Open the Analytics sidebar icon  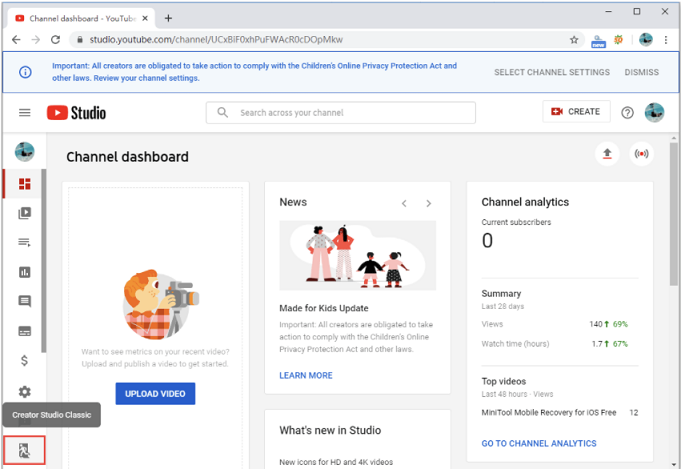[24, 272]
